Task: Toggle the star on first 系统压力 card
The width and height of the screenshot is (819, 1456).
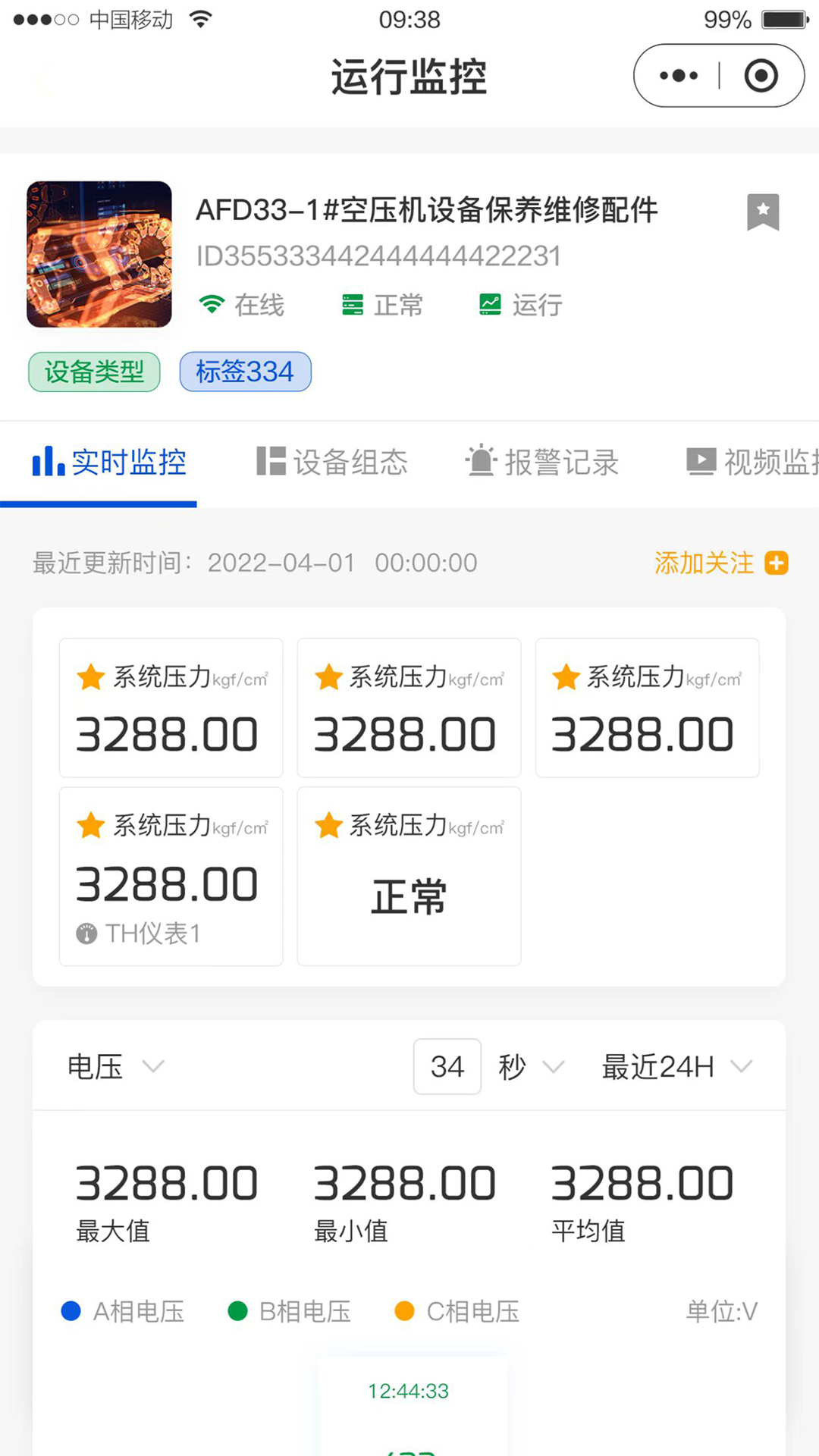Action: [91, 676]
